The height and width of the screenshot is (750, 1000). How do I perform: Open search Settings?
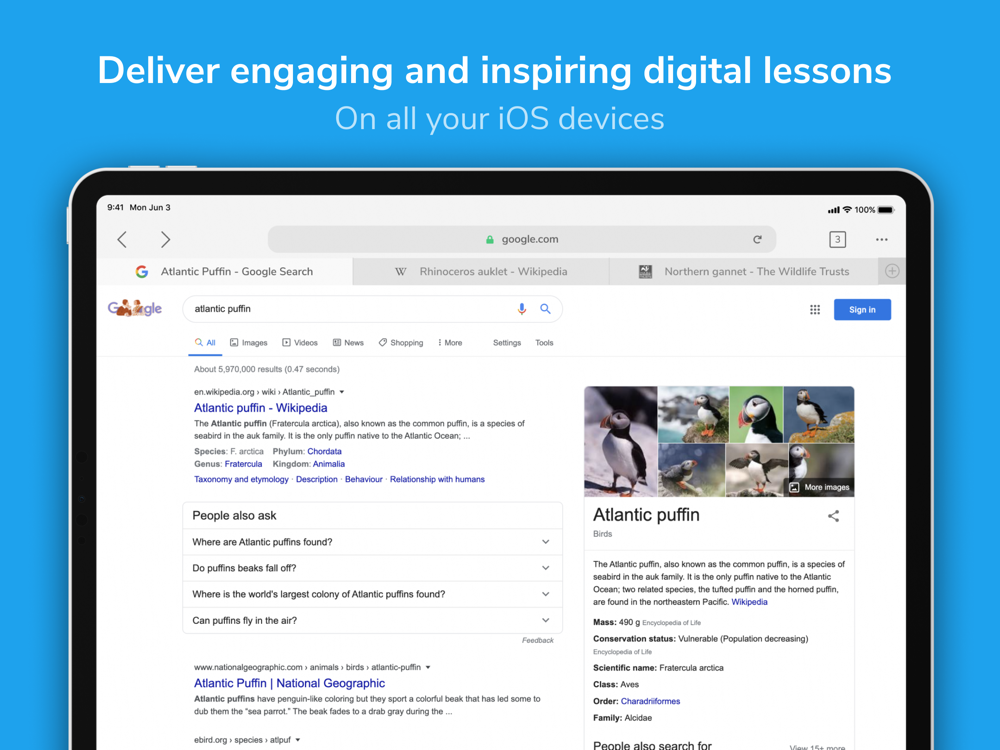[x=507, y=343]
